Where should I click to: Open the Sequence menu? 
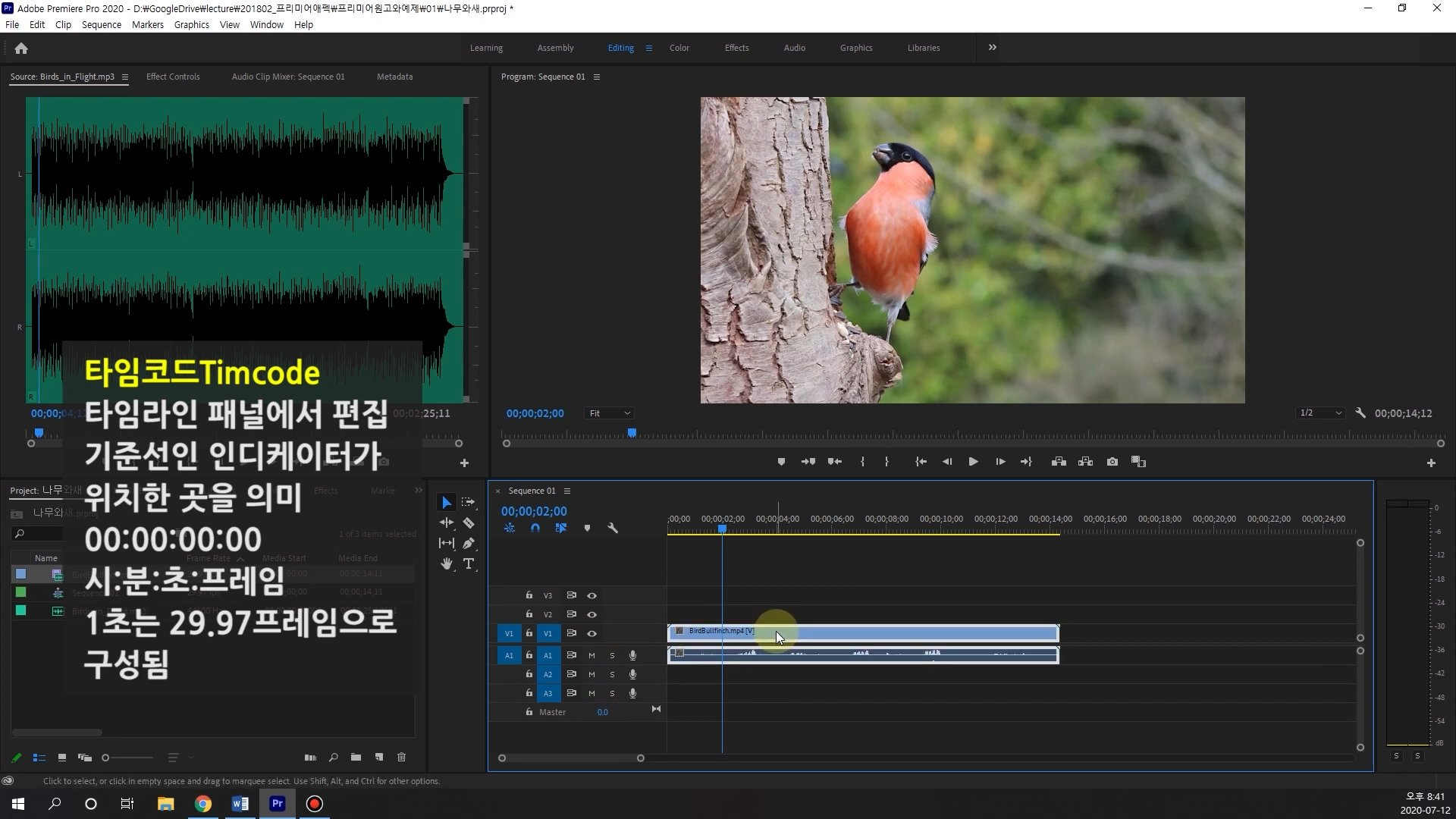tap(102, 24)
